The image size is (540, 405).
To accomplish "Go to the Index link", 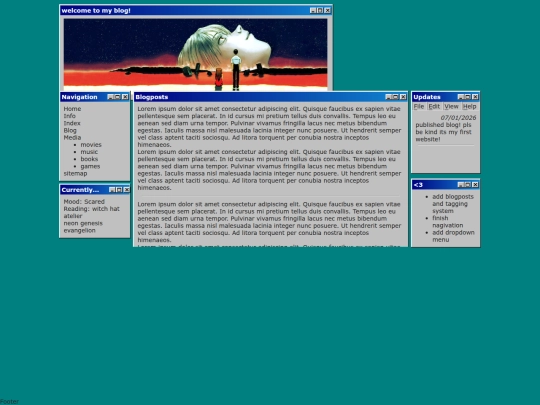I will point(72,123).
